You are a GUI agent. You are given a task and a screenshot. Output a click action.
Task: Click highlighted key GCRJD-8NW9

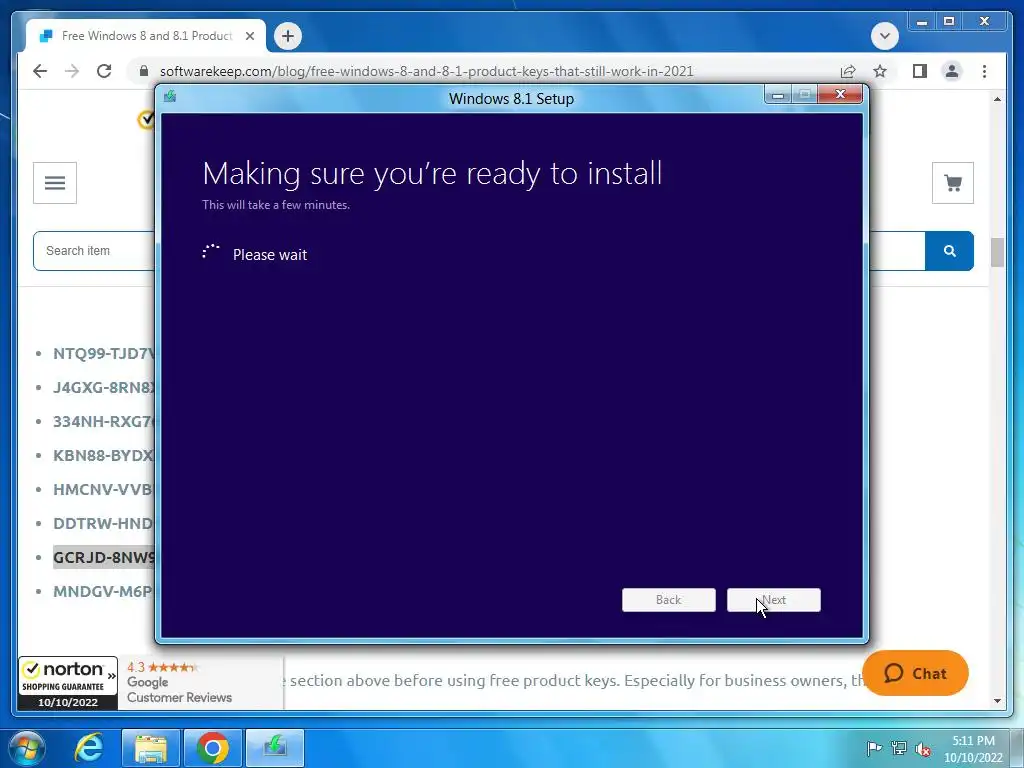[104, 557]
